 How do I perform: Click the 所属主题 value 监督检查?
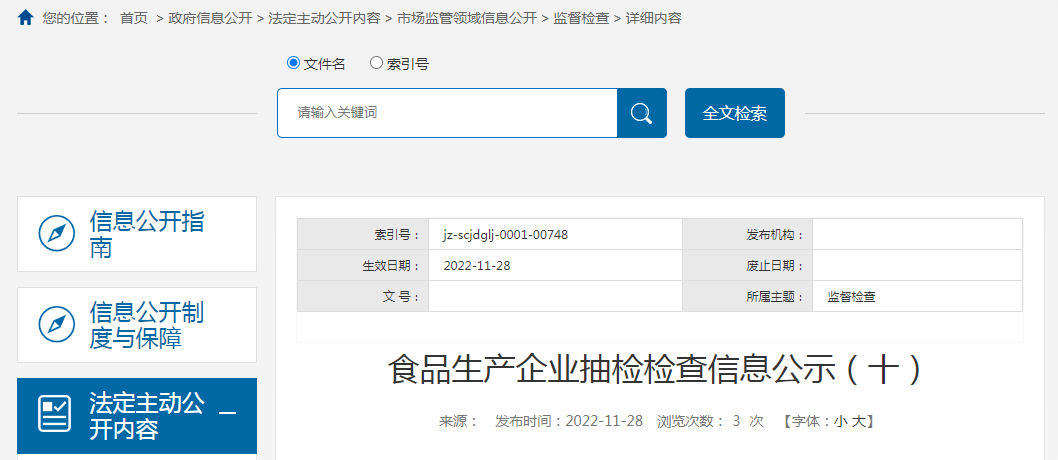click(x=852, y=297)
